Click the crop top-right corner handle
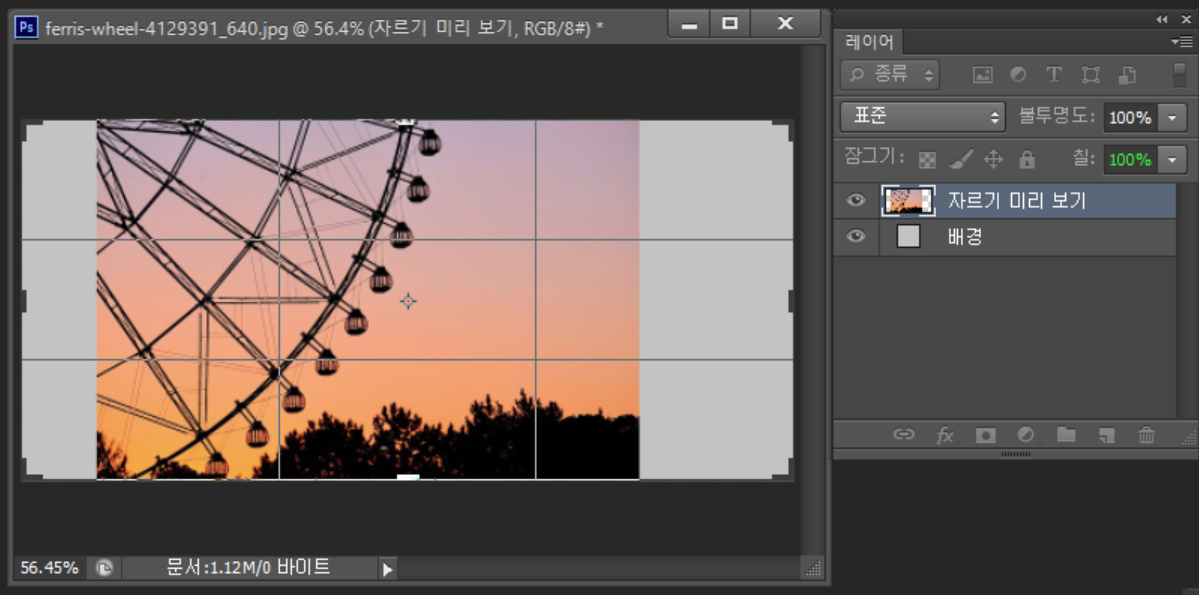Image resolution: width=1199 pixels, height=595 pixels. coord(782,132)
